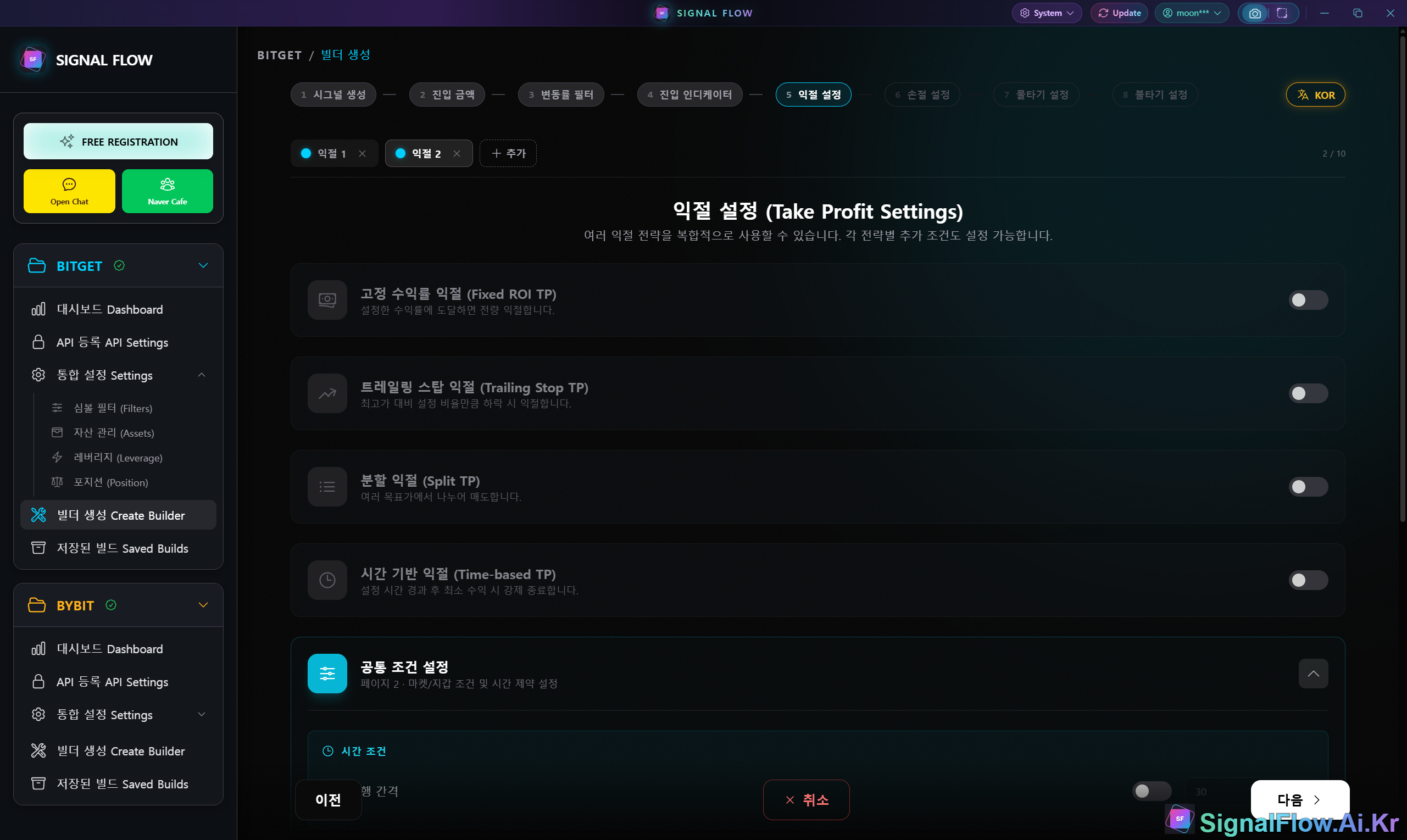This screenshot has width=1407, height=840.
Task: Go to step 1 시그널 생성
Action: click(333, 94)
